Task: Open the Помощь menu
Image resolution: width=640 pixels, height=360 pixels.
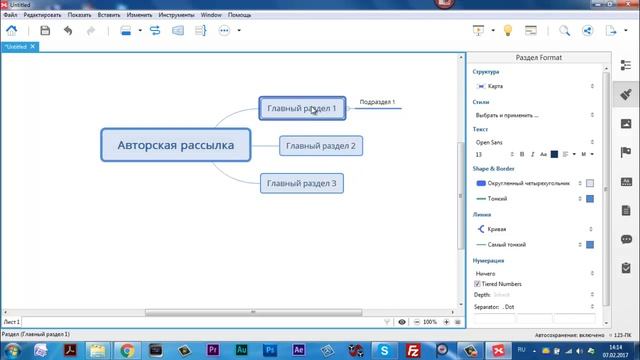Action: pyautogui.click(x=240, y=15)
